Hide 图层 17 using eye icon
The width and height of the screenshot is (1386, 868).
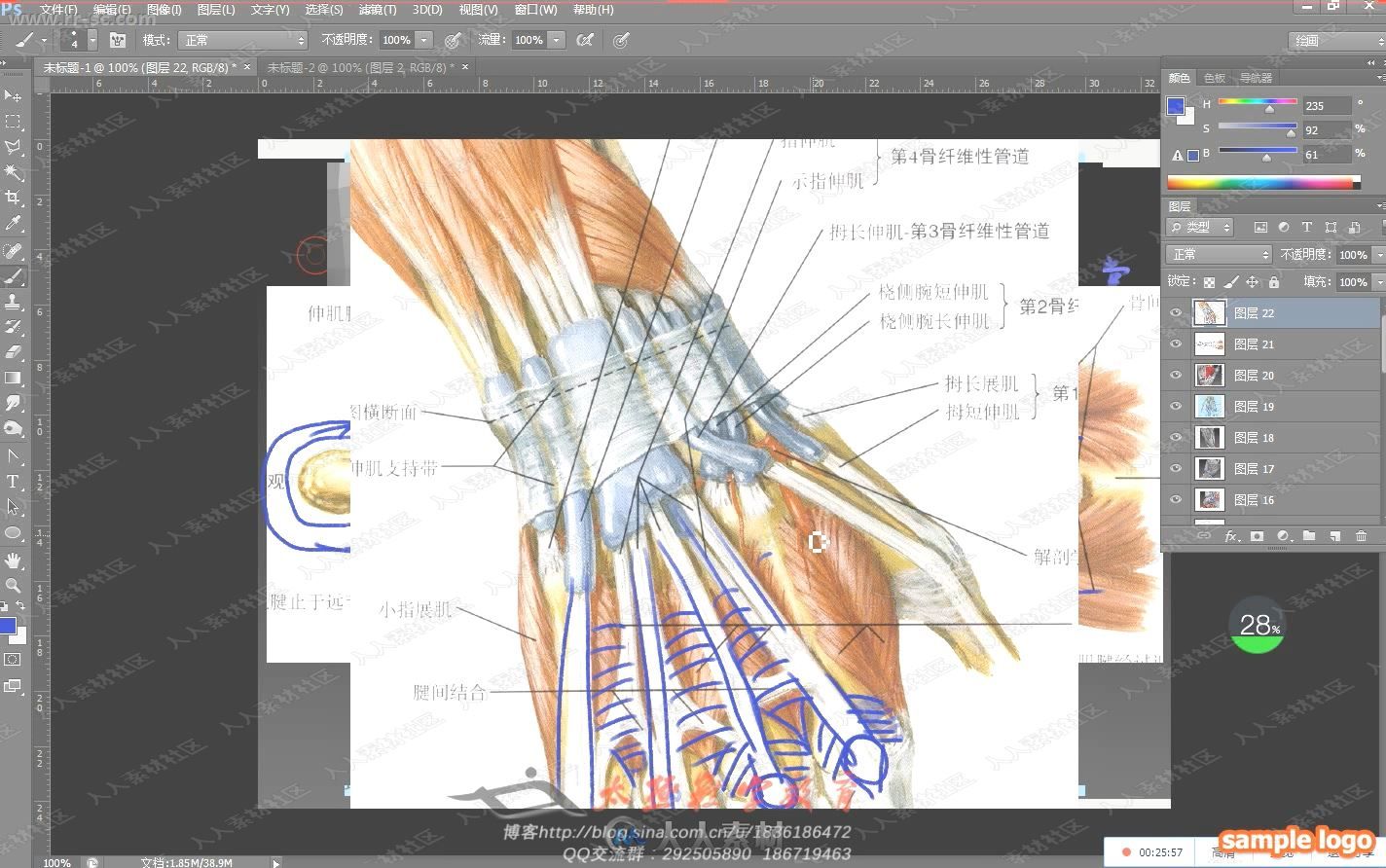[1176, 469]
